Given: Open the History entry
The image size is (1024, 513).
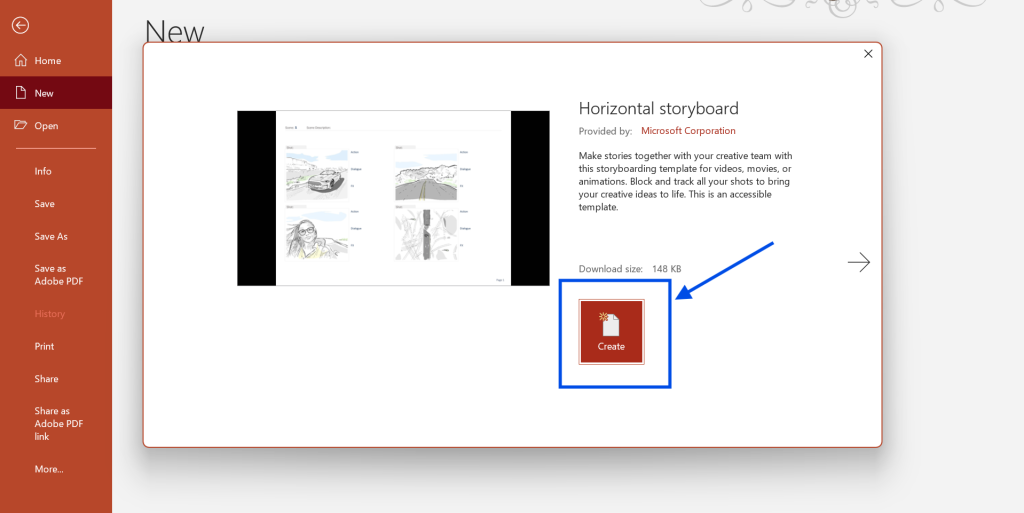Looking at the screenshot, I should click(x=50, y=314).
